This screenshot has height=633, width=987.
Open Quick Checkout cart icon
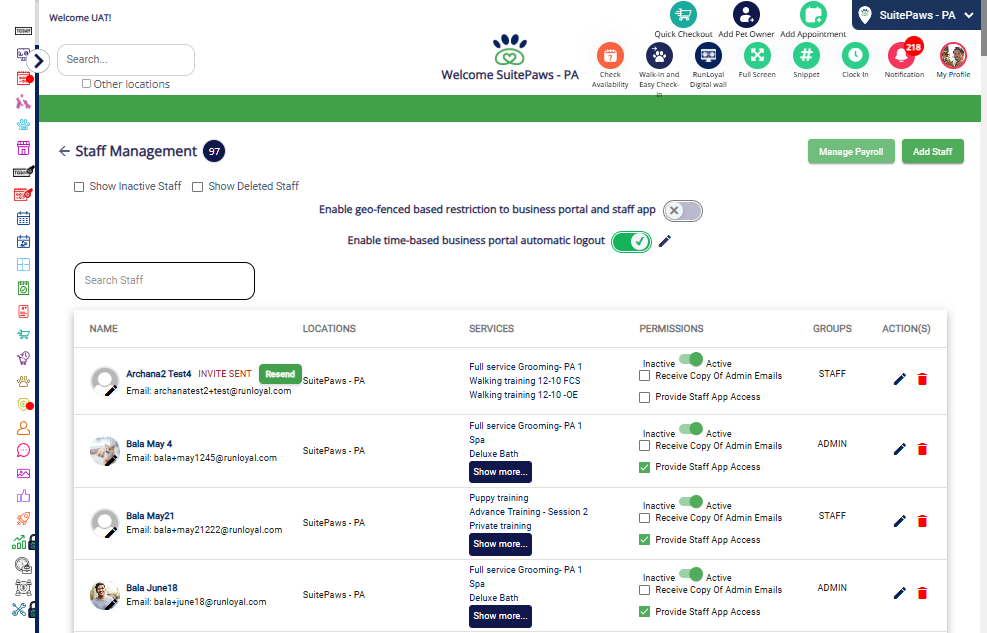coord(683,14)
